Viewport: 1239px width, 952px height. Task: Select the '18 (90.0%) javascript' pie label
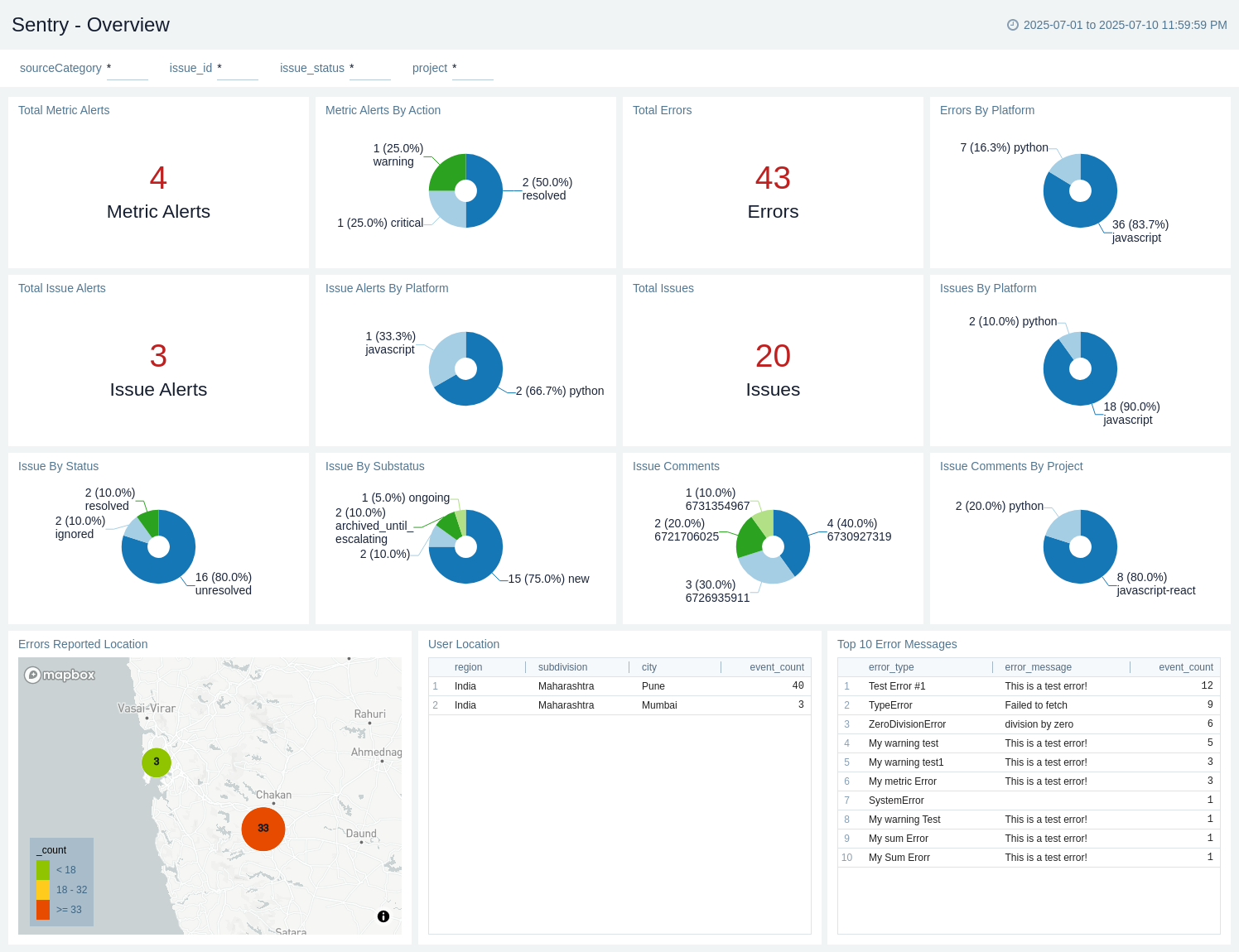(x=1131, y=413)
